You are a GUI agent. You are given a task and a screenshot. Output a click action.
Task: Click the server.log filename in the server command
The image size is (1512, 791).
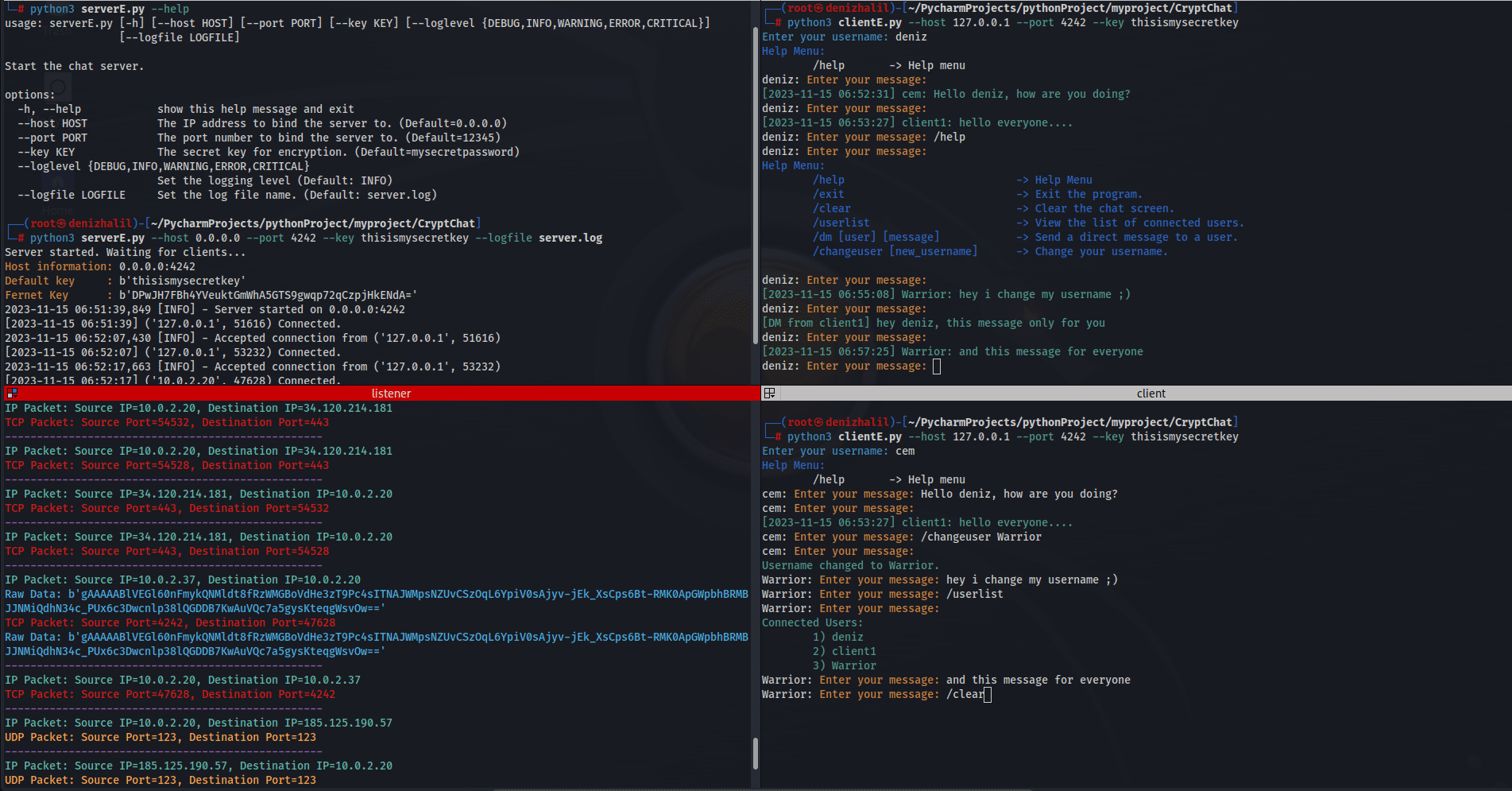pyautogui.click(x=570, y=237)
